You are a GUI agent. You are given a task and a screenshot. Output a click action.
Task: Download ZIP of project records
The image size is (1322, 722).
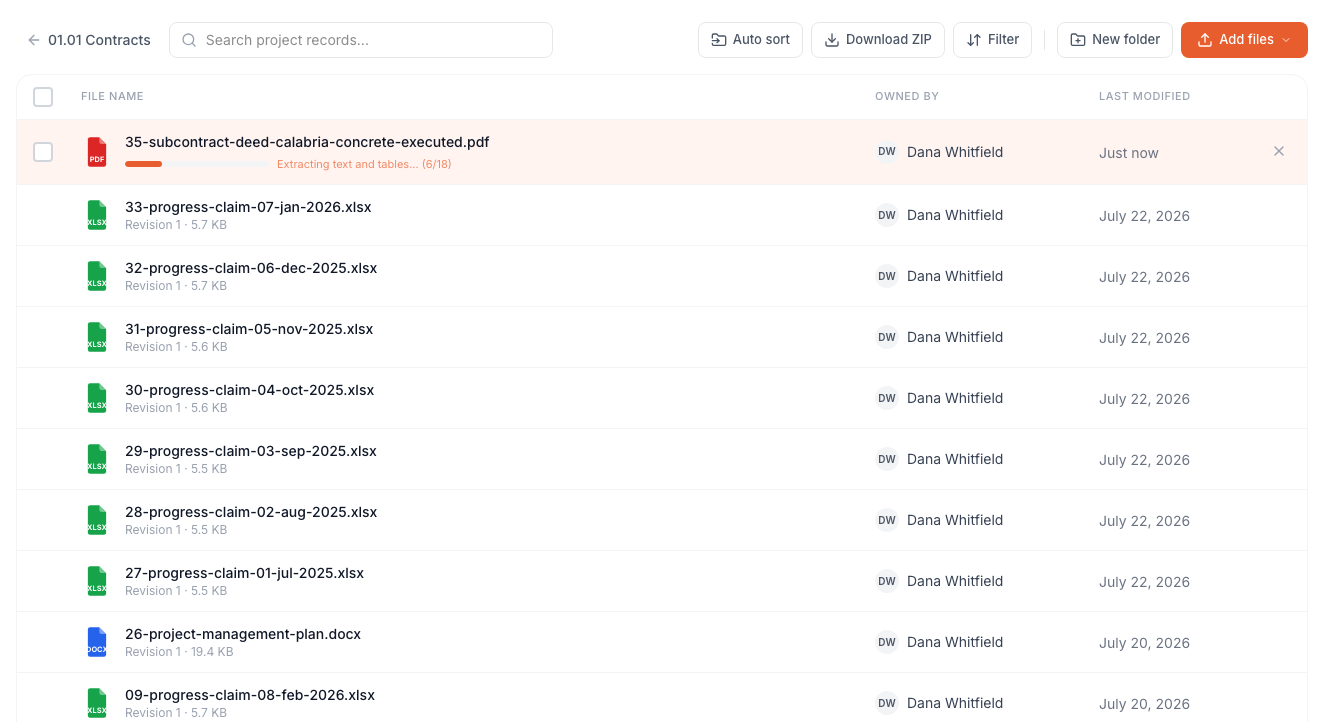(878, 40)
